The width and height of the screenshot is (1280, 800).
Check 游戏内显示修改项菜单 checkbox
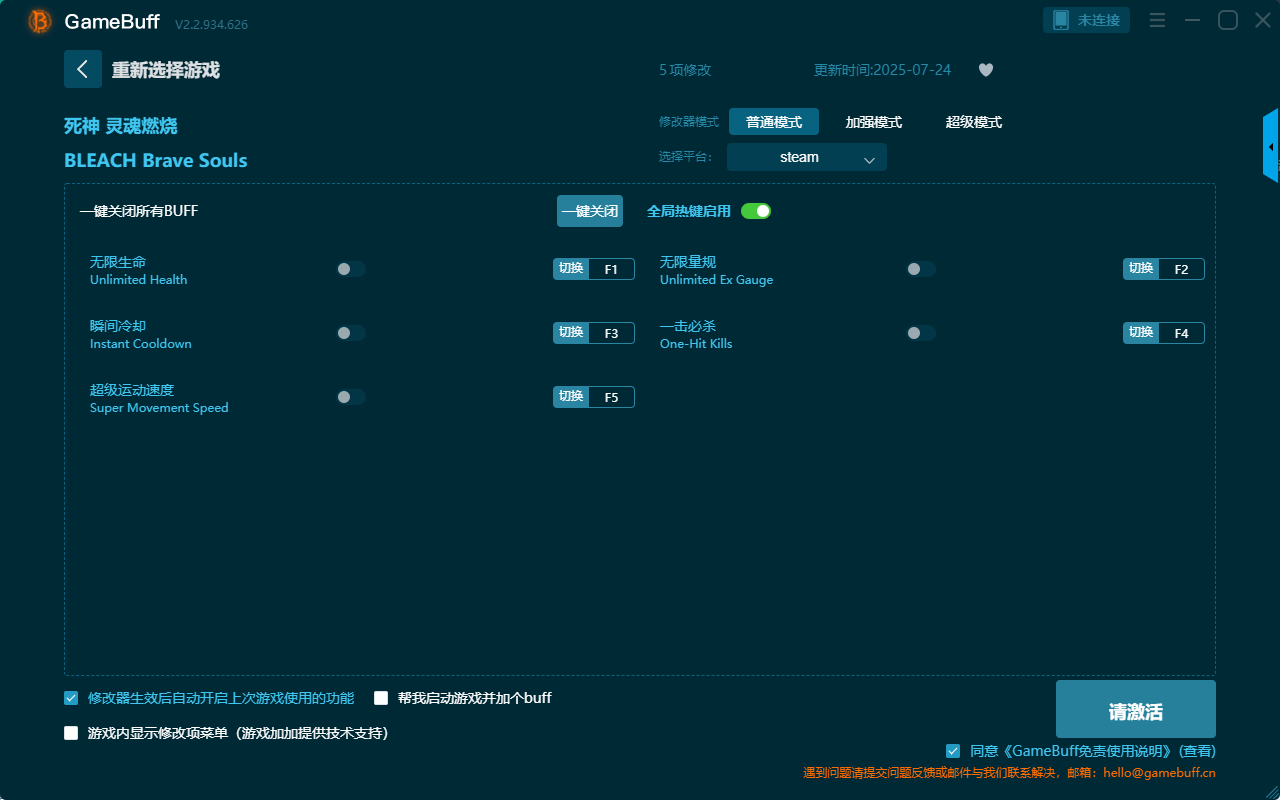(x=70, y=732)
